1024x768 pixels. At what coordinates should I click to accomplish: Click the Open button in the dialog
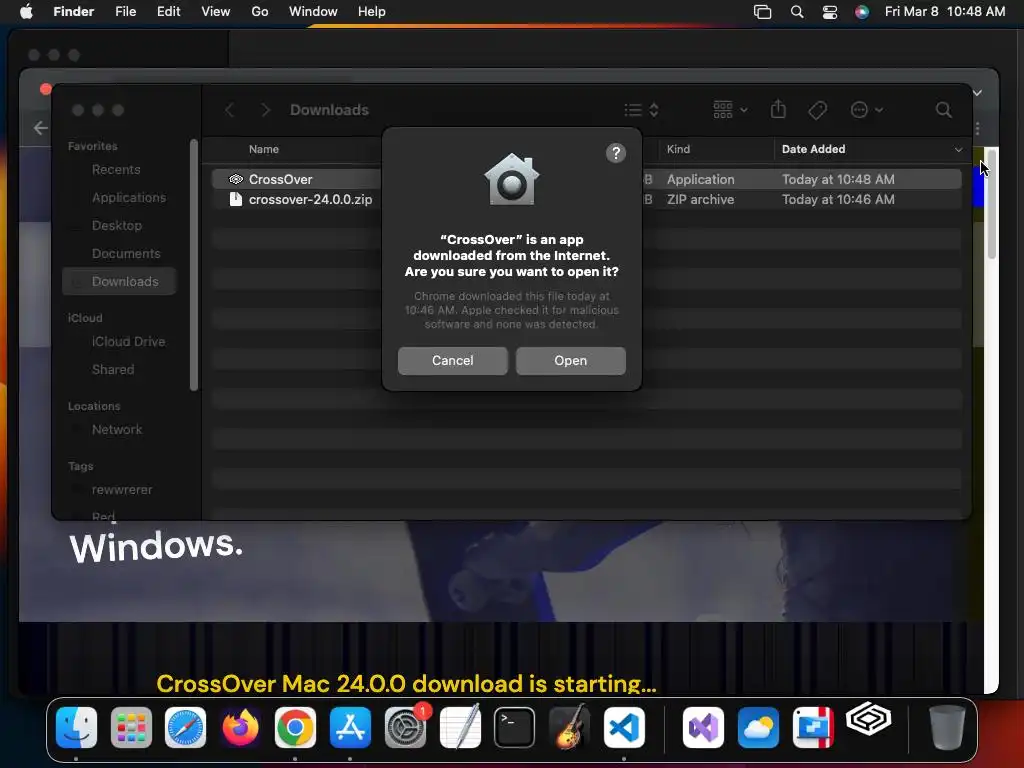click(570, 360)
